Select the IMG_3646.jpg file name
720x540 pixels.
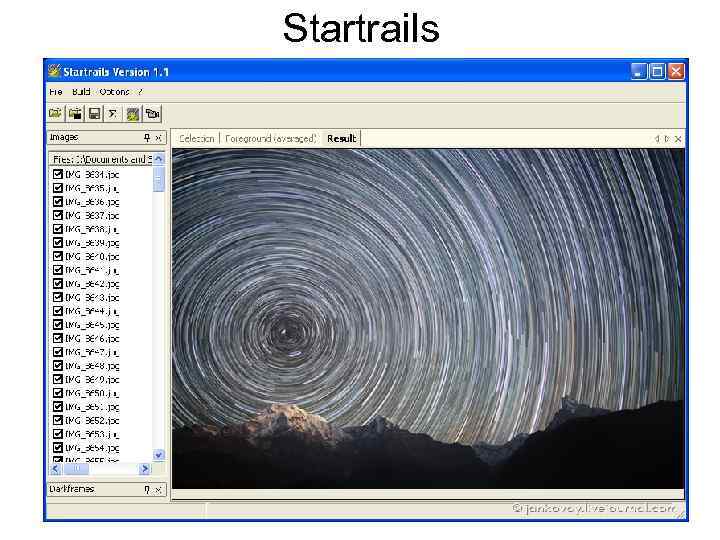tap(92, 338)
